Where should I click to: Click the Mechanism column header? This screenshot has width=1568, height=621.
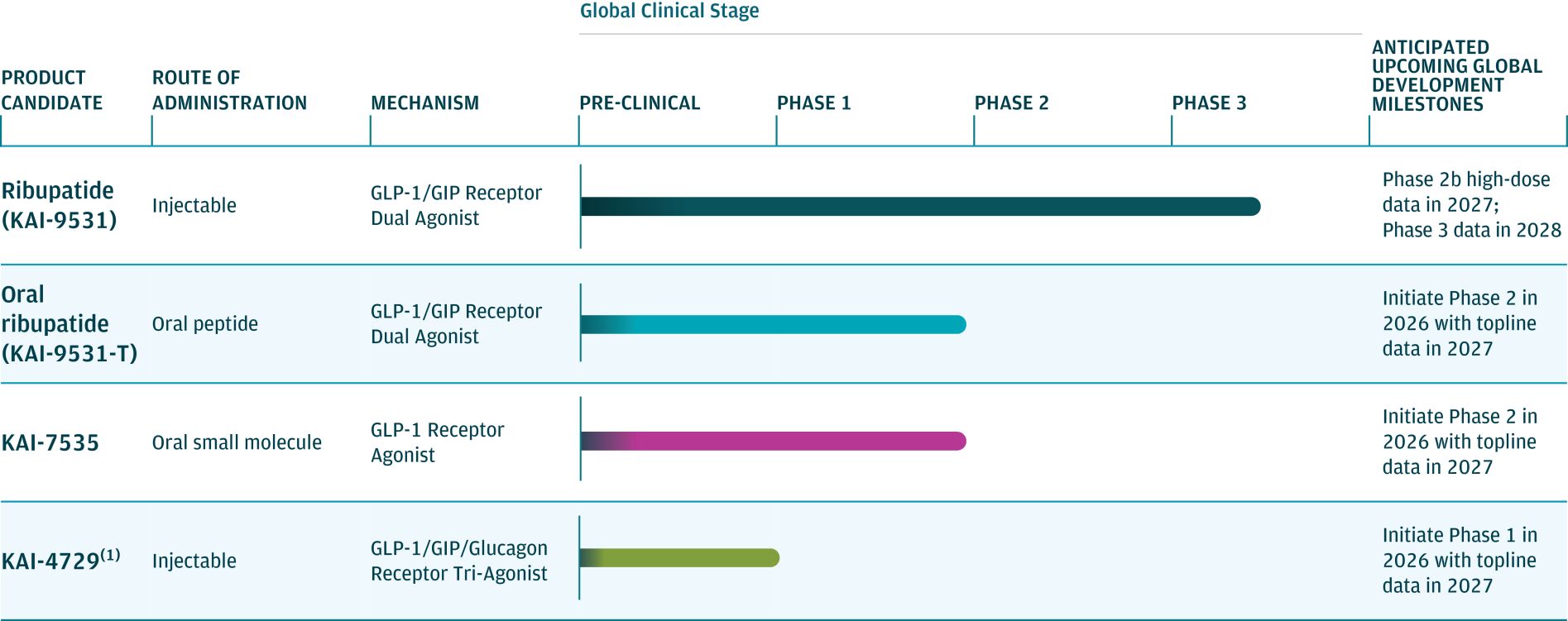click(x=424, y=103)
